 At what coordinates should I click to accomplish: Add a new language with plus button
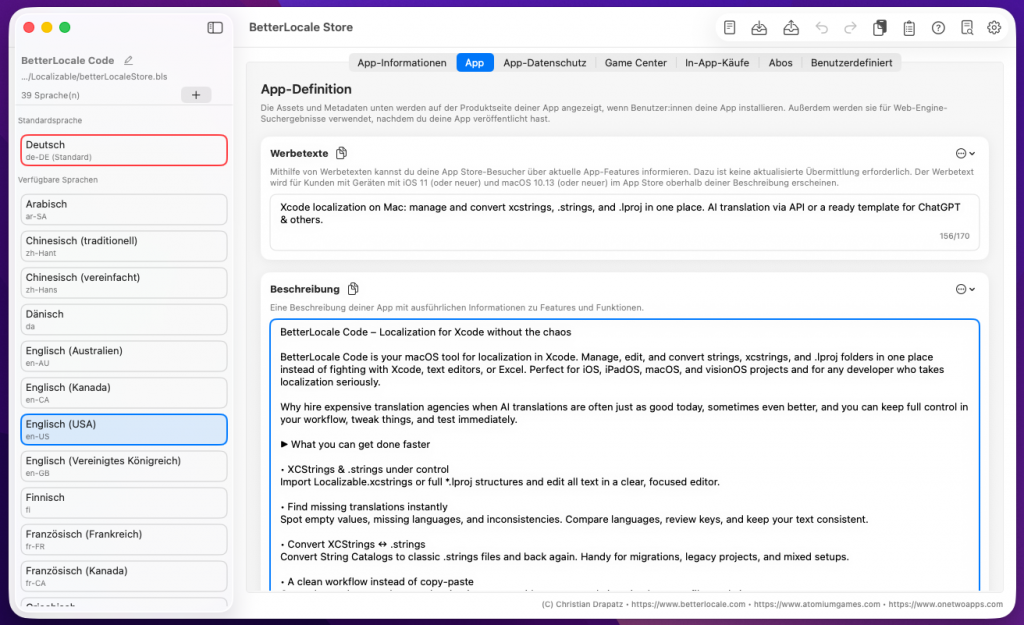point(195,95)
